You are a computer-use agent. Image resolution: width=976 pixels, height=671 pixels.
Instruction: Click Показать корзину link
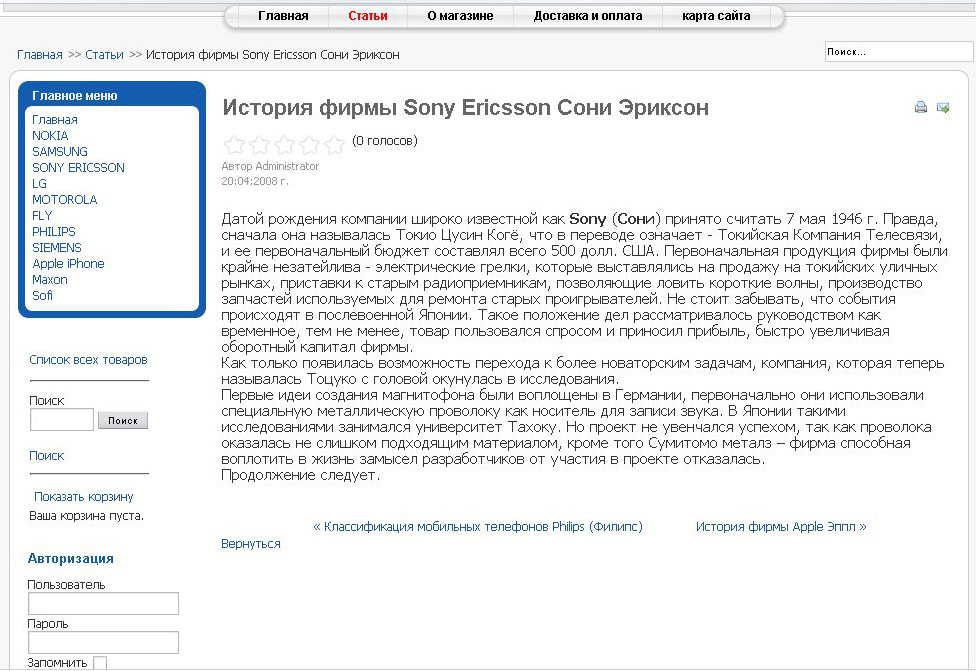click(83, 497)
